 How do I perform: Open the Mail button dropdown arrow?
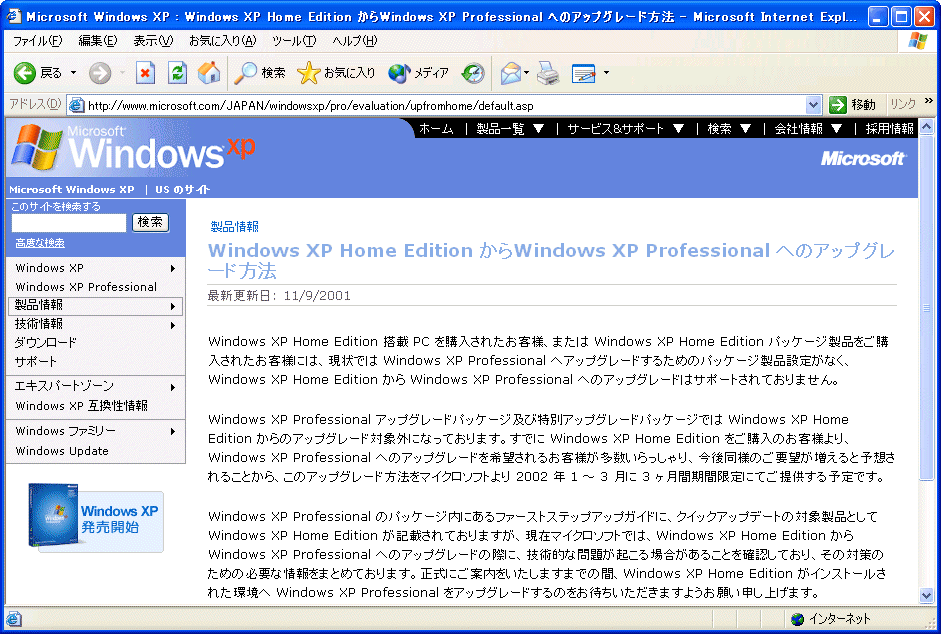(x=526, y=73)
